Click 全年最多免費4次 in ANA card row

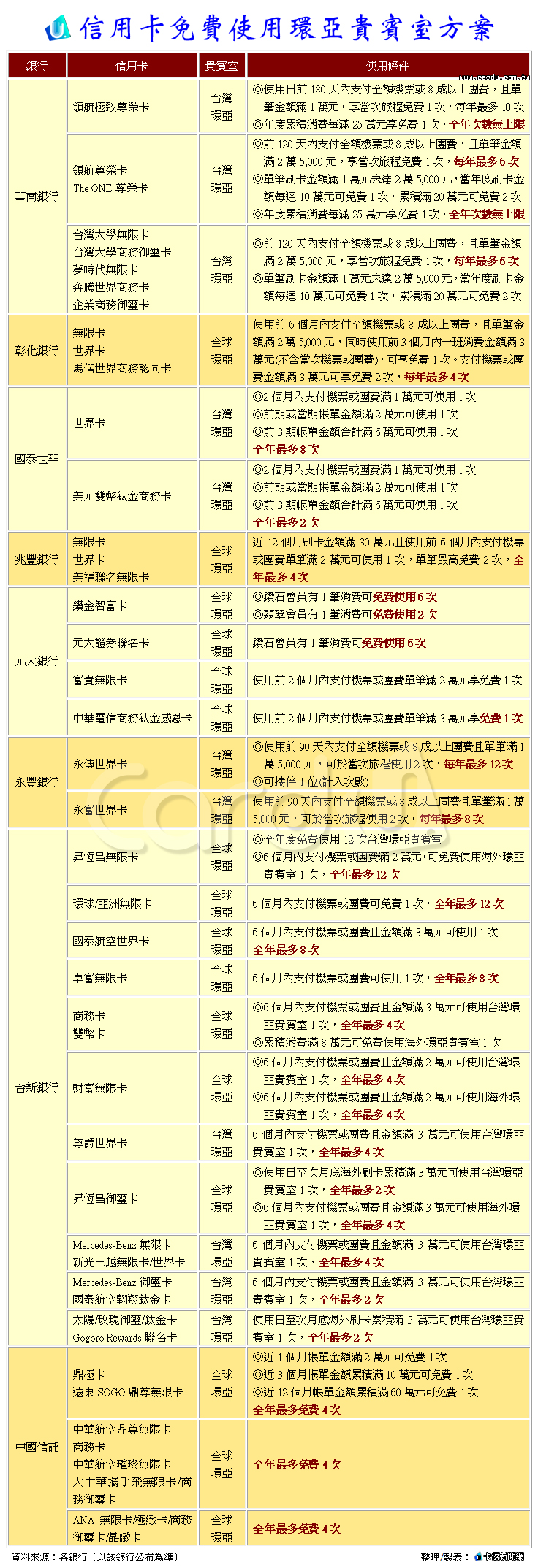tap(297, 1529)
